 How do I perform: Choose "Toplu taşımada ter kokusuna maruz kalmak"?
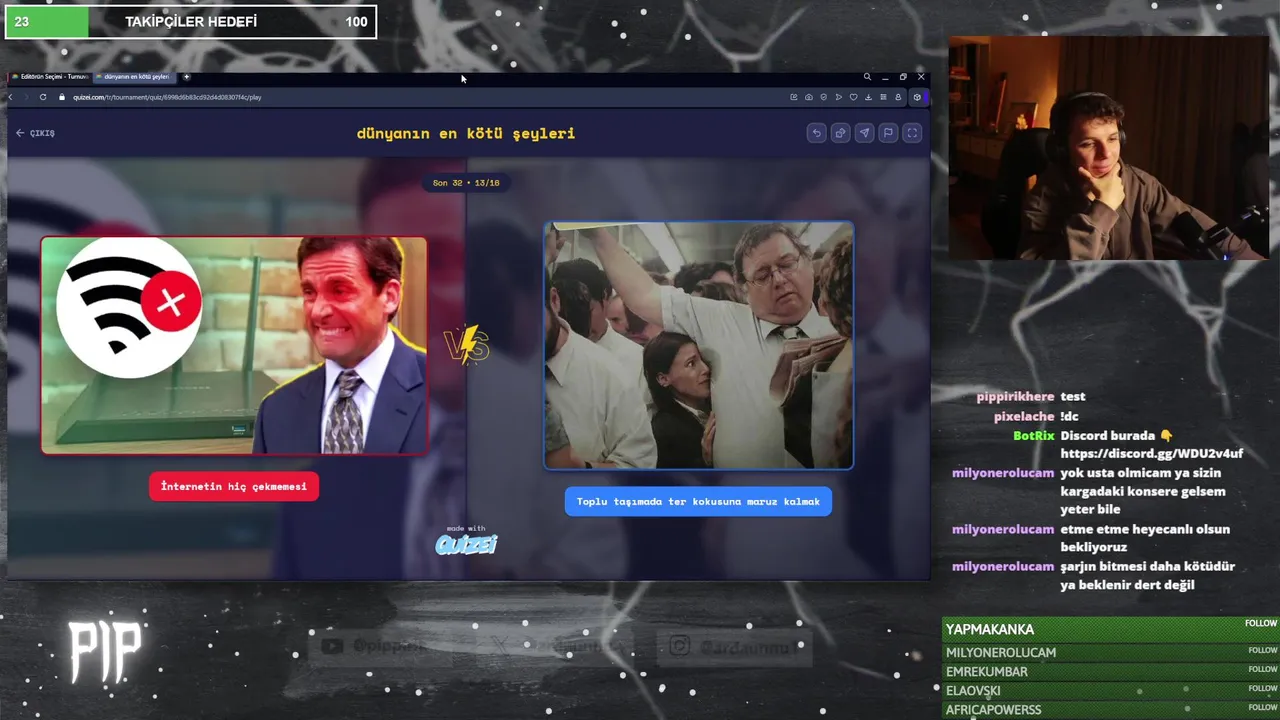(x=698, y=501)
